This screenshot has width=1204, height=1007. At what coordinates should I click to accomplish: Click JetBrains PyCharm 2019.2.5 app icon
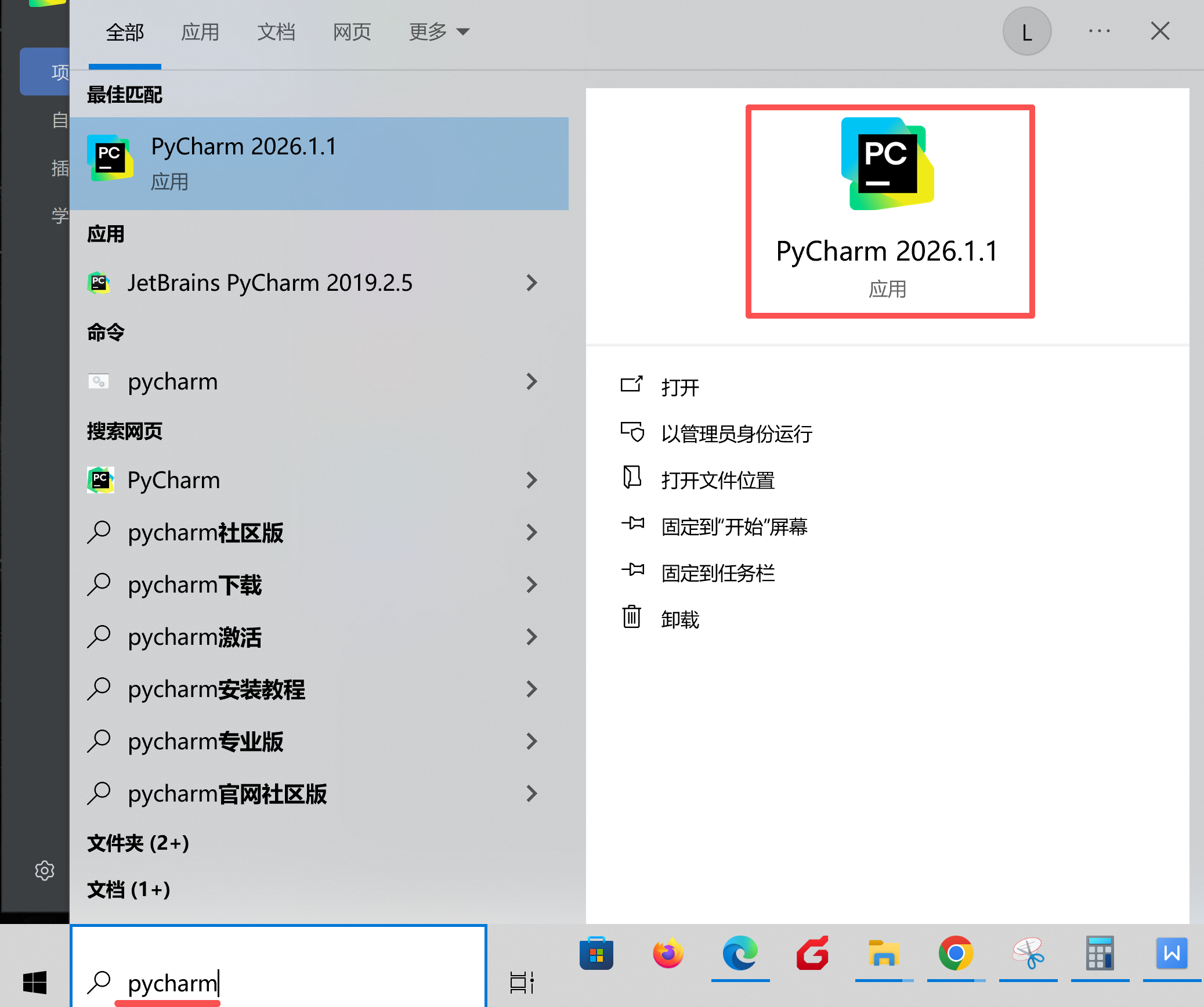[x=99, y=283]
